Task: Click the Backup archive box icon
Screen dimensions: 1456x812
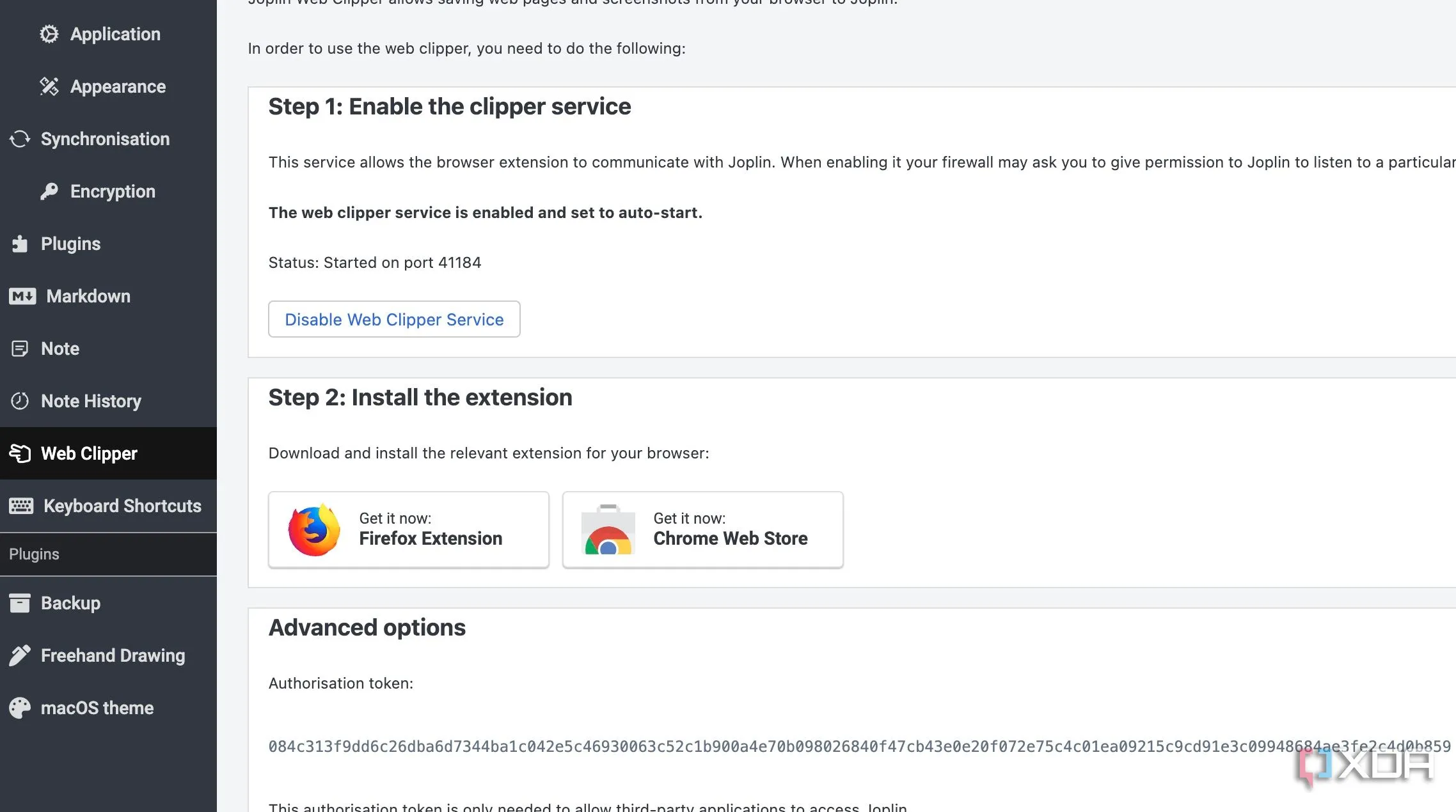Action: point(20,603)
